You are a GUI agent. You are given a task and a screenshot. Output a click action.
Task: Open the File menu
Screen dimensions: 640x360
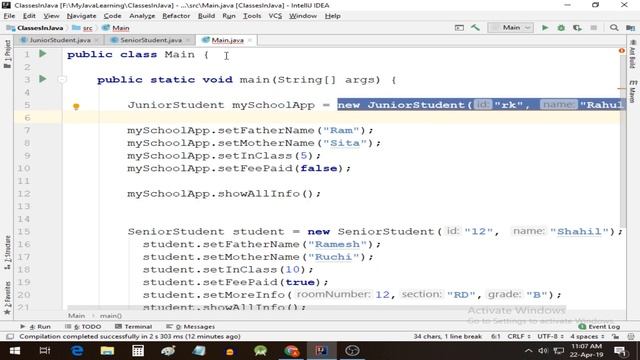tap(9, 16)
